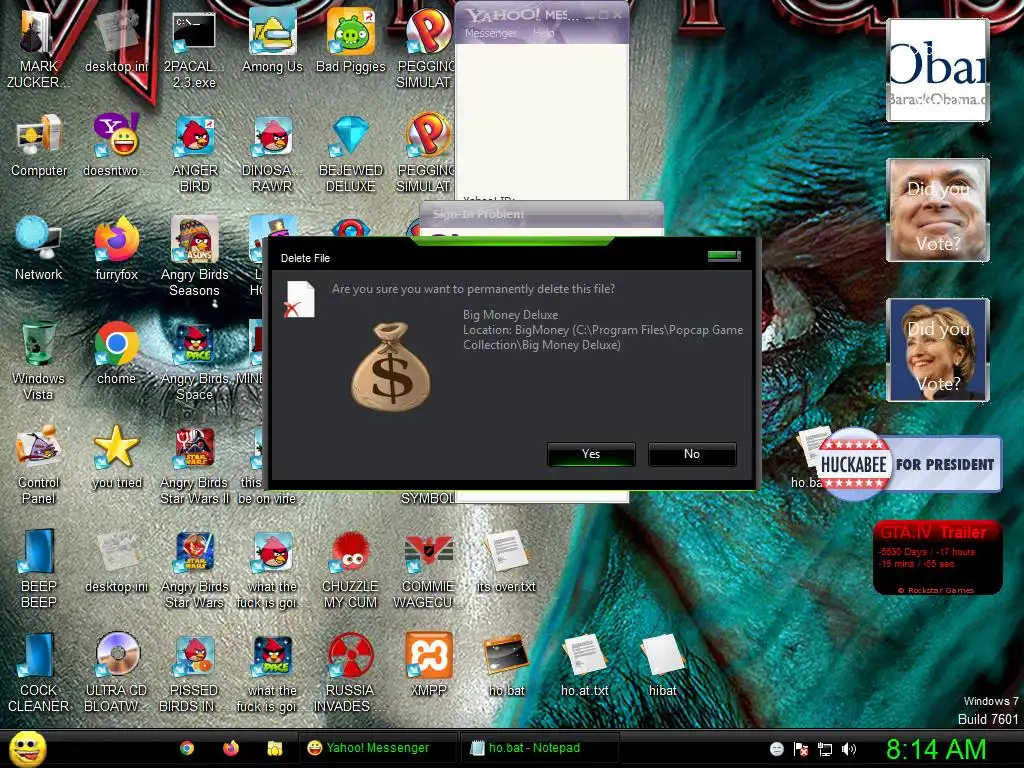Open the XMPP desktop icon

[428, 664]
